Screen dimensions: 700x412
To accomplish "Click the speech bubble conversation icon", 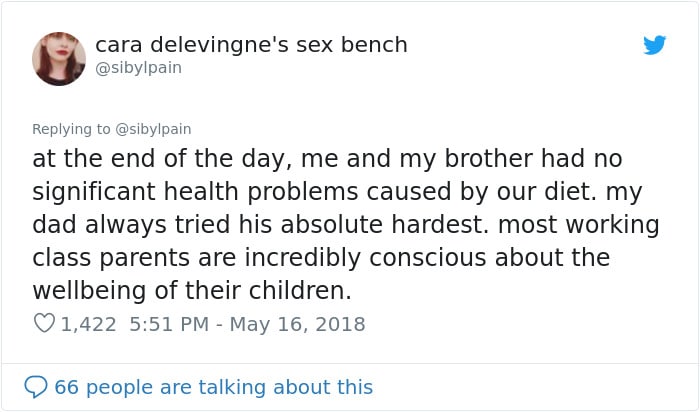I will pos(36,387).
